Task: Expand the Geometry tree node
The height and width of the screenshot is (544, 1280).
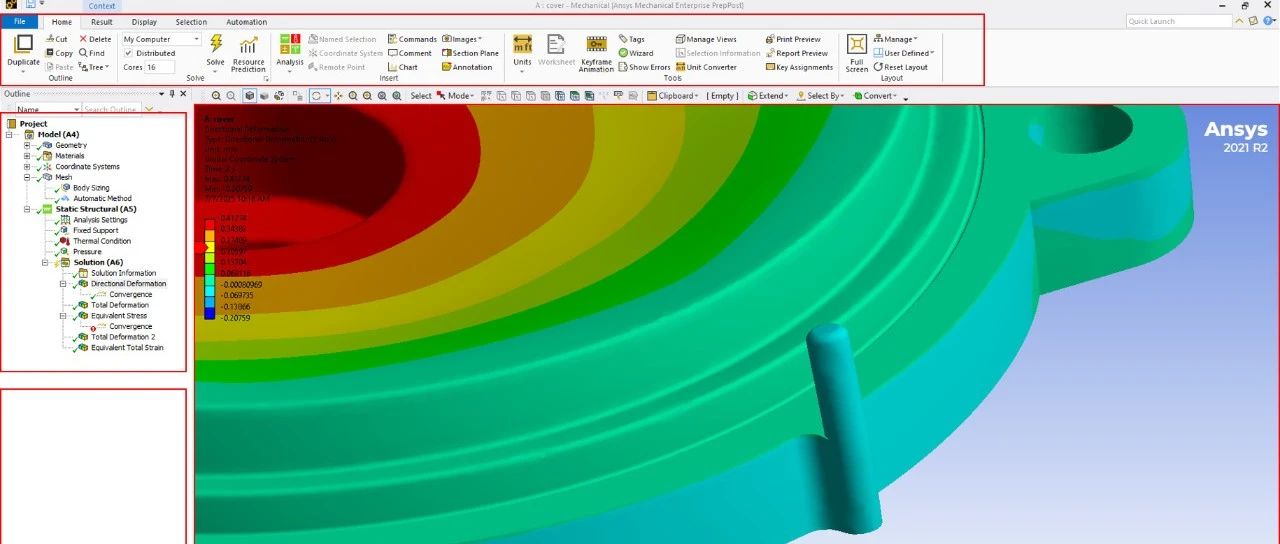Action: pyautogui.click(x=27, y=145)
